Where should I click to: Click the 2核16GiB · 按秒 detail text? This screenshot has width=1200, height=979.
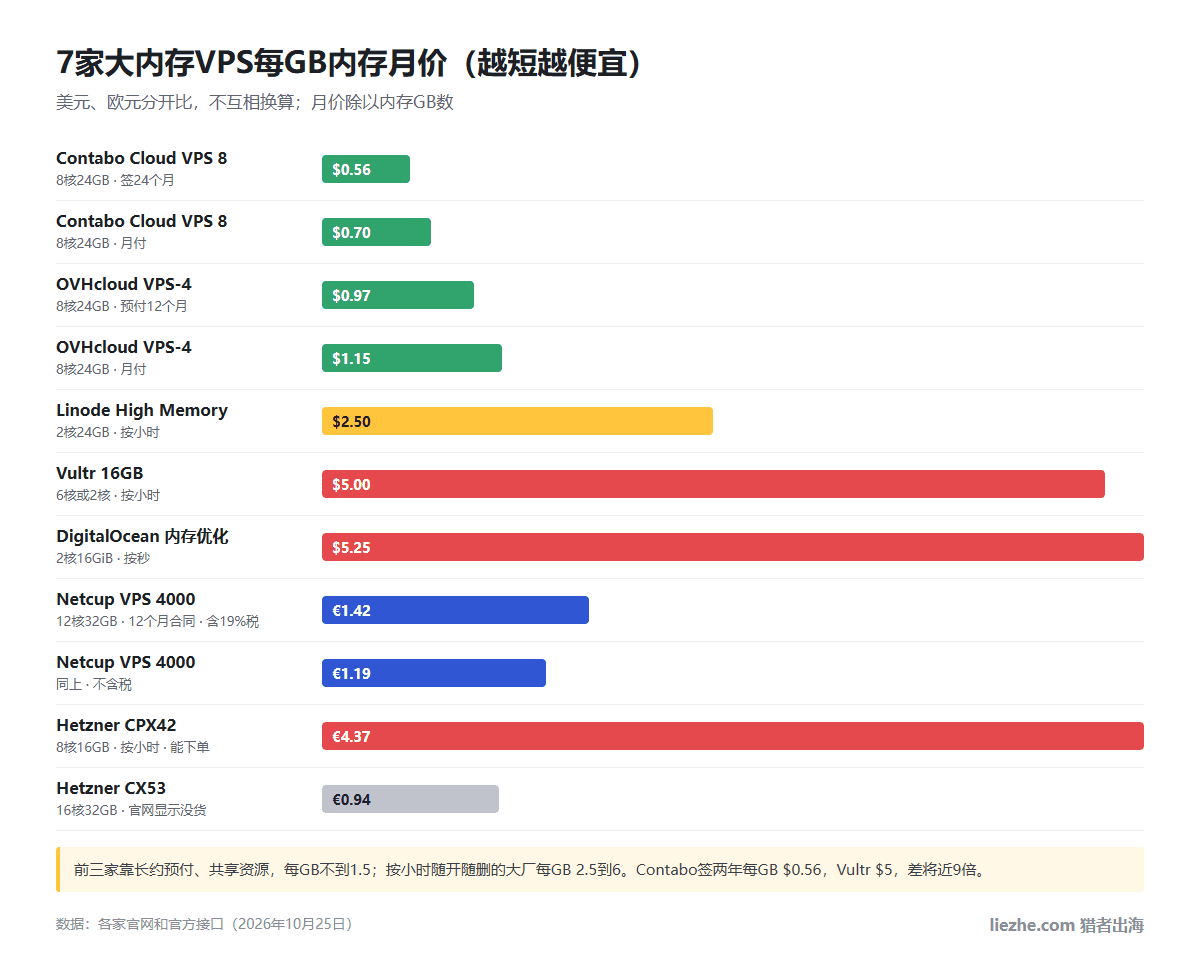(103, 558)
